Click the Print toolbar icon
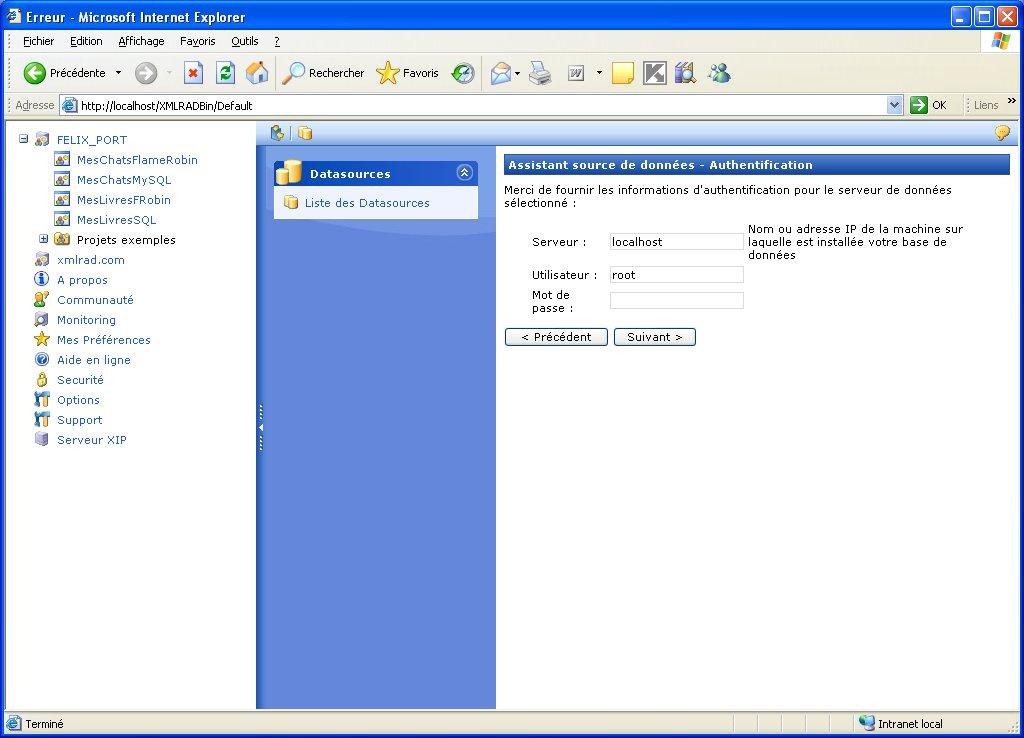The width and height of the screenshot is (1024, 738). tap(540, 73)
